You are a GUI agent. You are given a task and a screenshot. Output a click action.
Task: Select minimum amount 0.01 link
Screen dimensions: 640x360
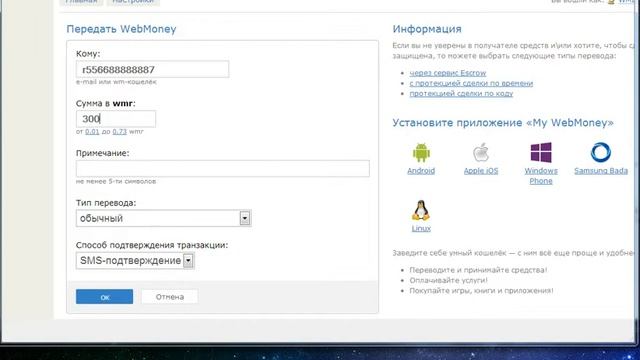[92, 132]
